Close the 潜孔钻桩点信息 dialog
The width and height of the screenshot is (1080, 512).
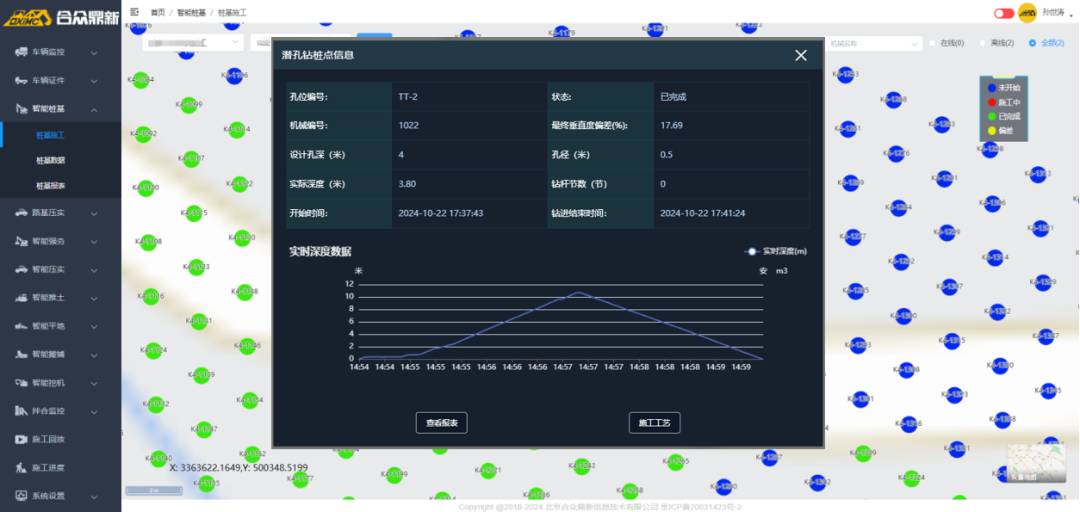(x=801, y=56)
